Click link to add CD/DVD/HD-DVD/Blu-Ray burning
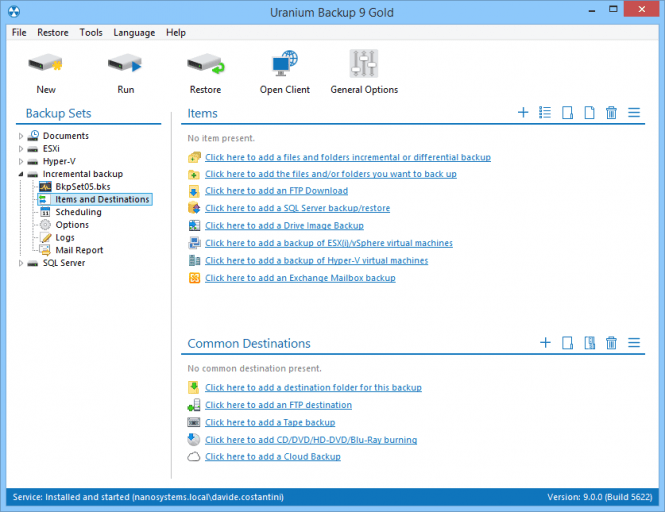The image size is (665, 512). tap(311, 440)
